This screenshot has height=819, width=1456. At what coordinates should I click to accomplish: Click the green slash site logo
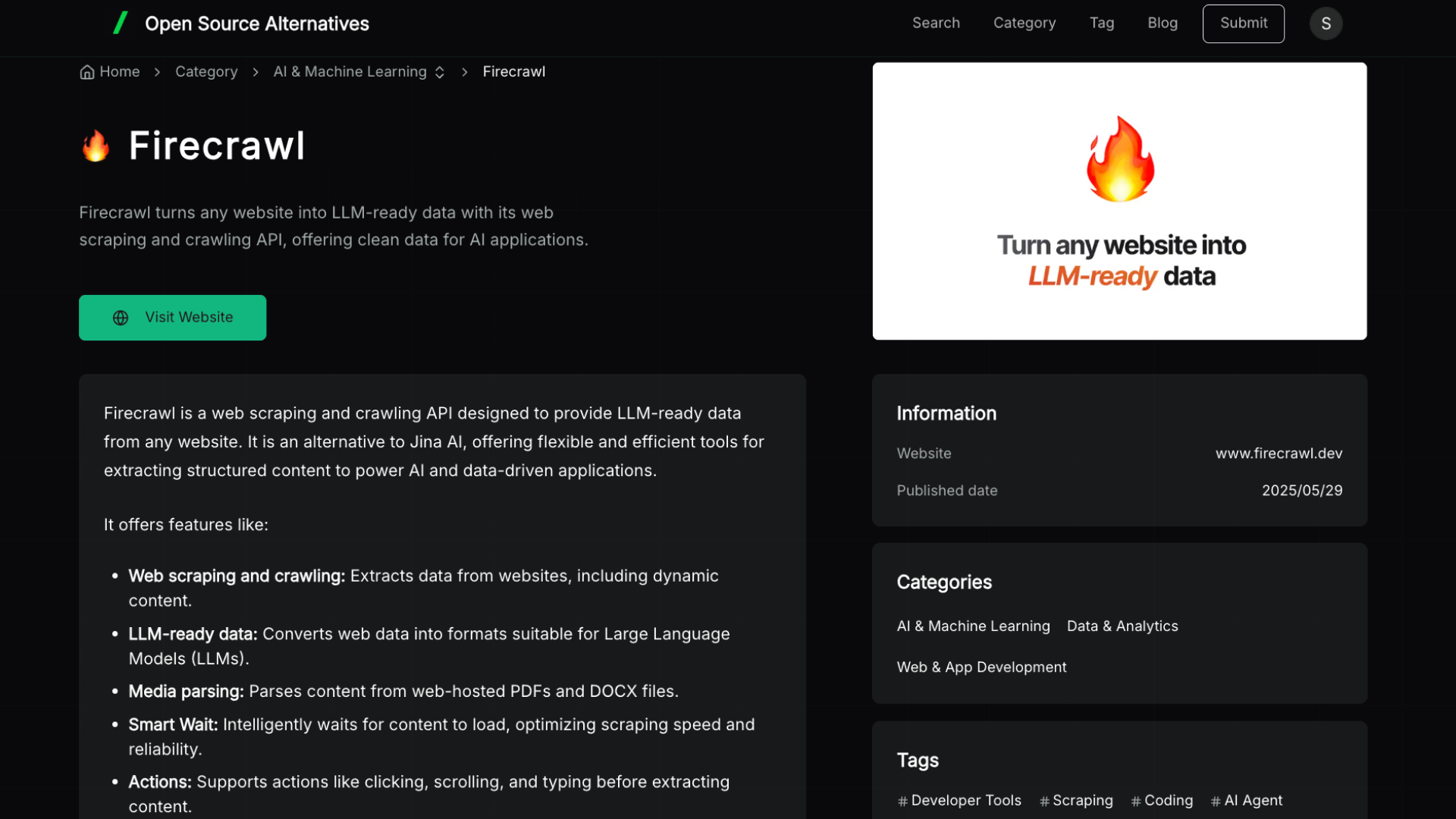pos(121,23)
